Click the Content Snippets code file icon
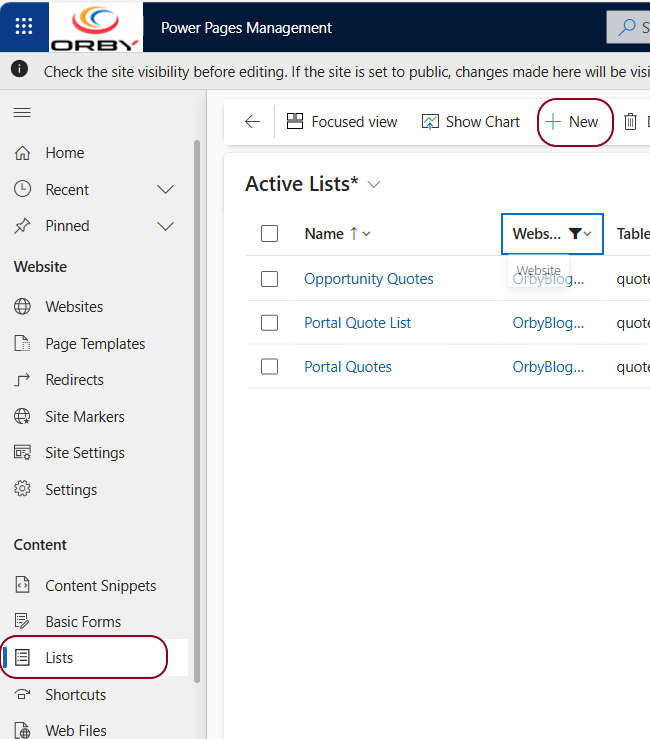 tap(22, 584)
